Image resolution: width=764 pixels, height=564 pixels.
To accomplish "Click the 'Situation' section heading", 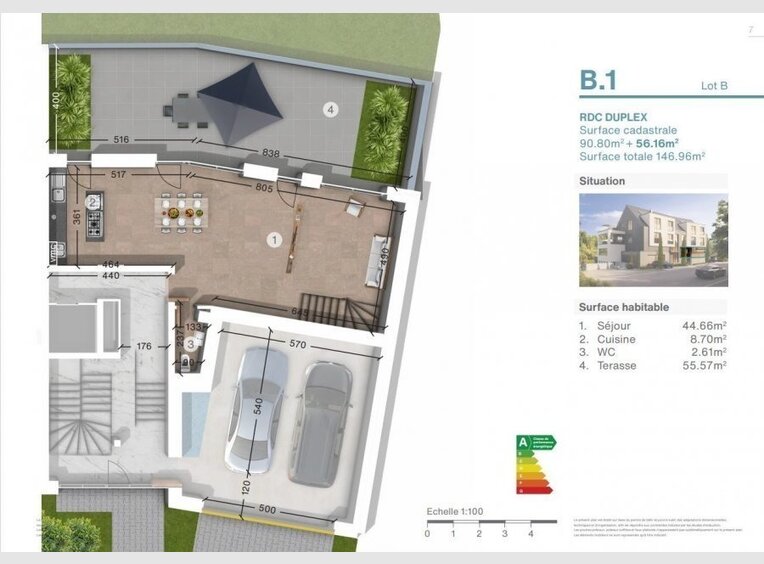I will [602, 181].
